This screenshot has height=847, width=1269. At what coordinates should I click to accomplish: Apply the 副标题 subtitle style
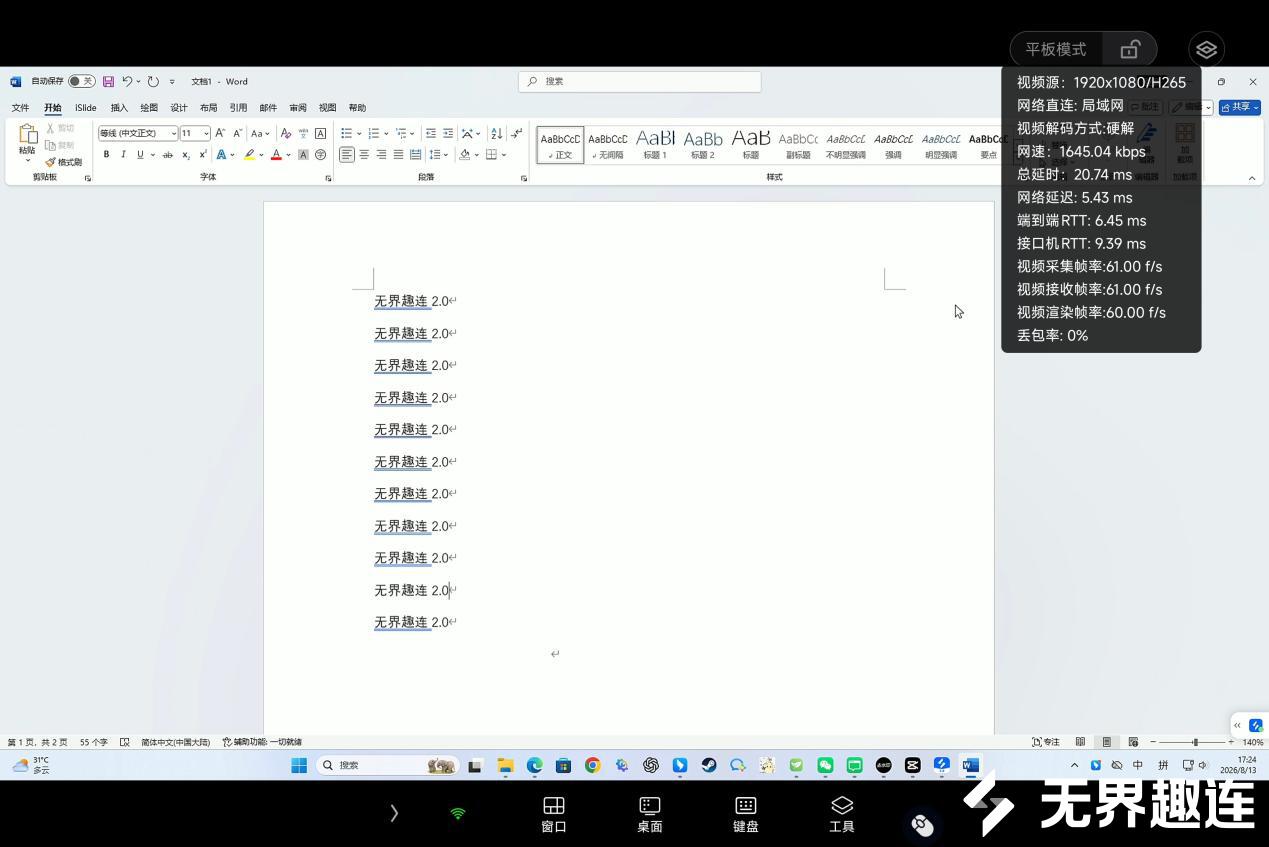click(x=798, y=144)
